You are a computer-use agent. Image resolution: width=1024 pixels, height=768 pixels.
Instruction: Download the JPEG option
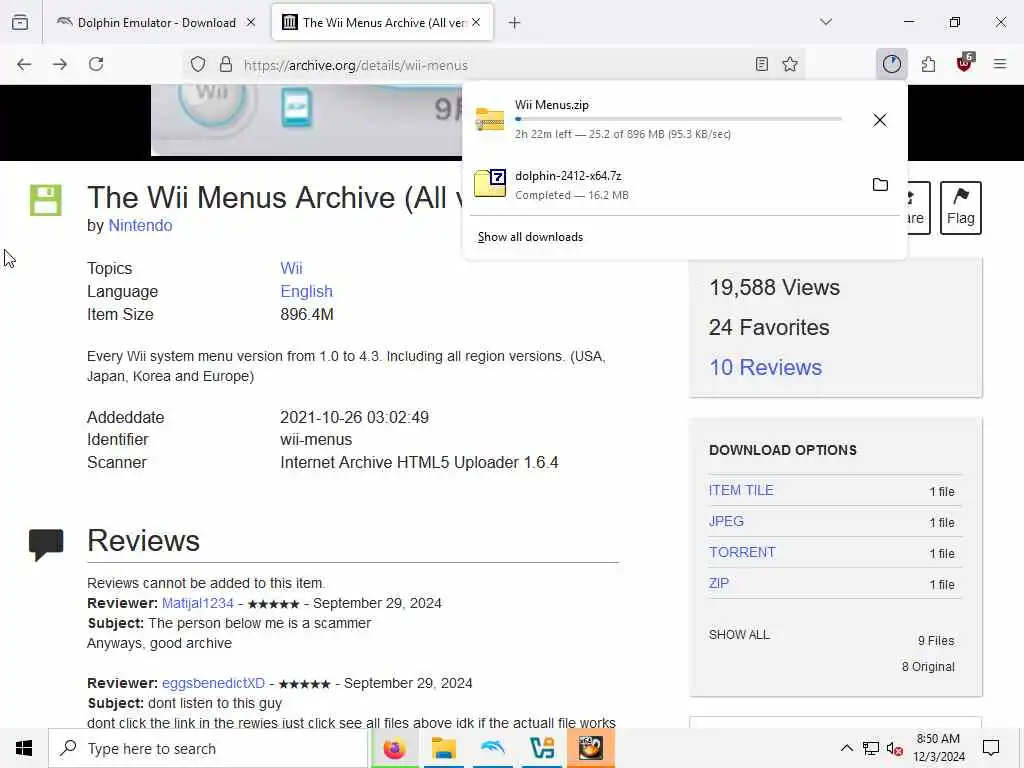click(x=726, y=521)
